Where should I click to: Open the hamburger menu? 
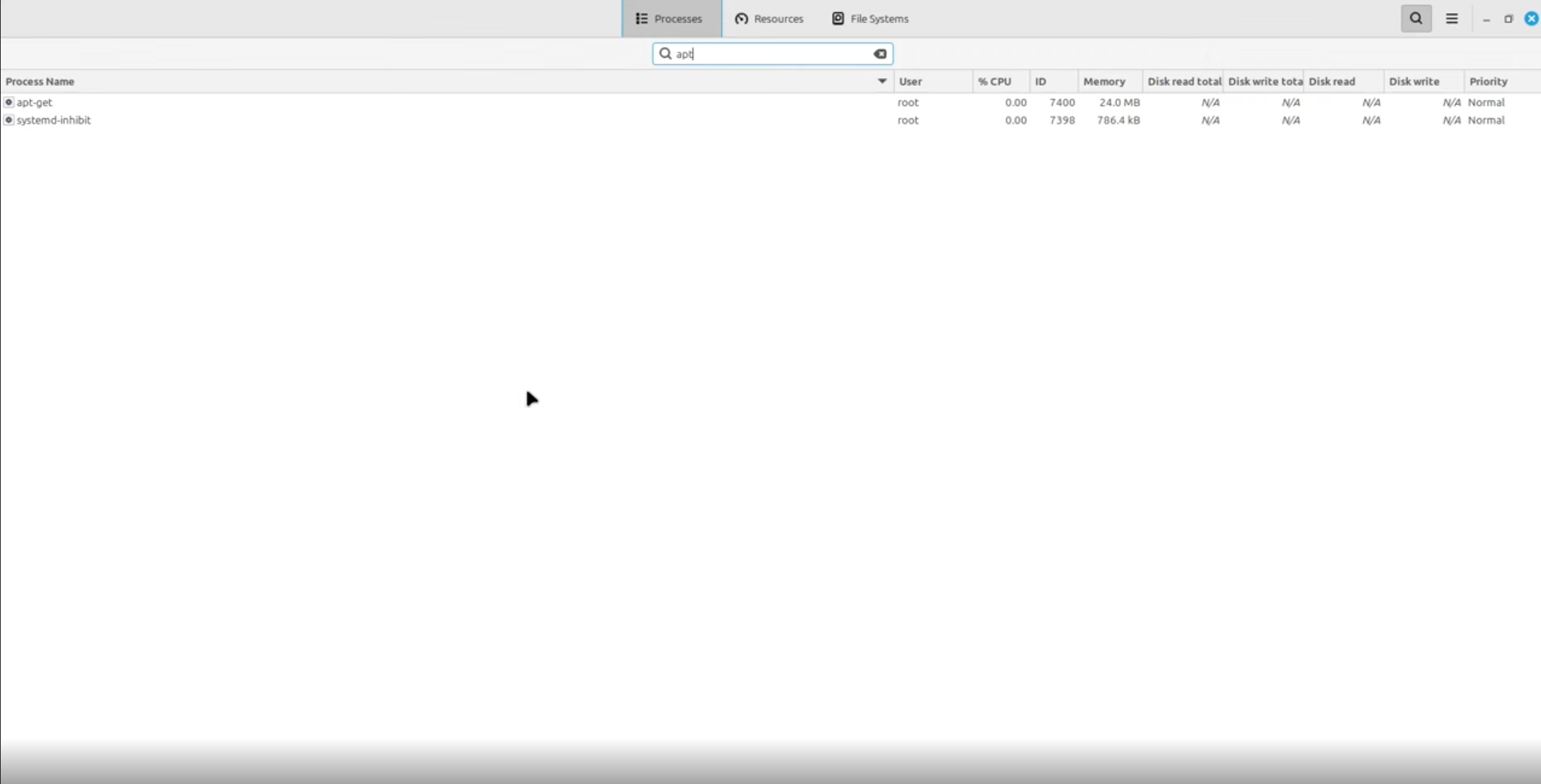(1452, 19)
